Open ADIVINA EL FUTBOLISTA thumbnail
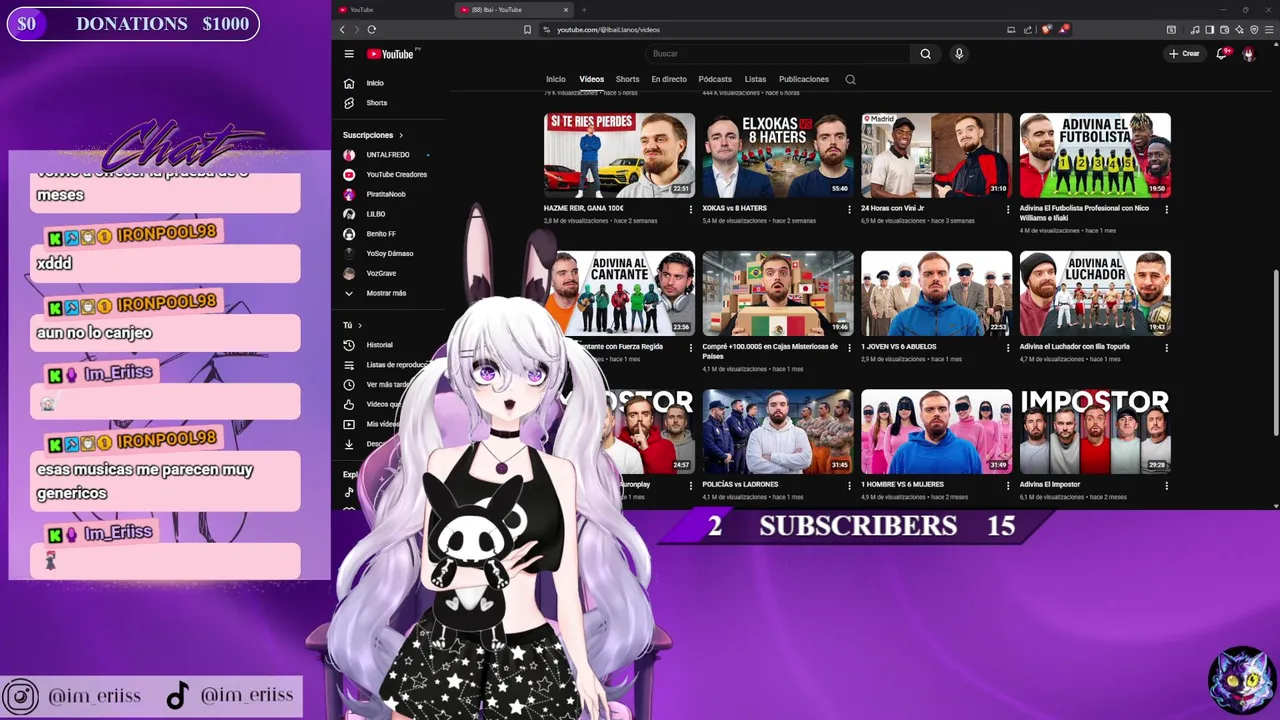The image size is (1280, 720). coord(1095,155)
